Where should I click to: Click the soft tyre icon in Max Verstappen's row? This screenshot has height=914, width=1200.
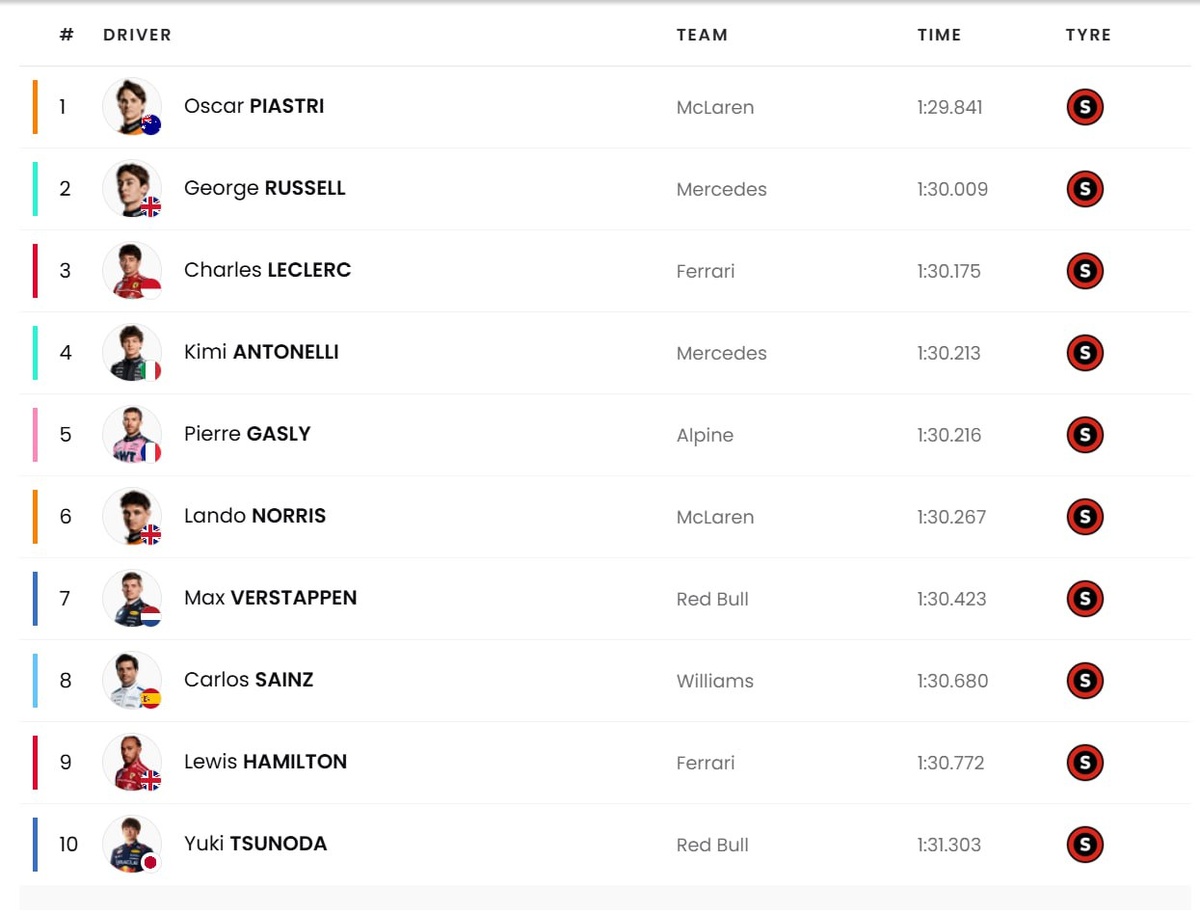coord(1085,599)
